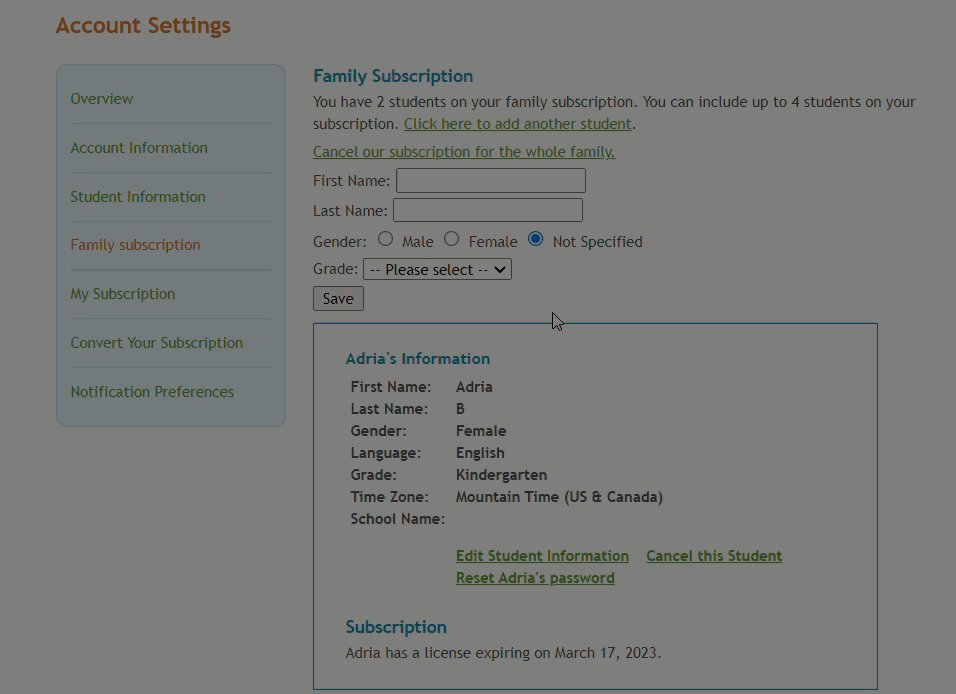Click the Cancel this Student link
Viewport: 956px width, 694px height.
coord(714,556)
